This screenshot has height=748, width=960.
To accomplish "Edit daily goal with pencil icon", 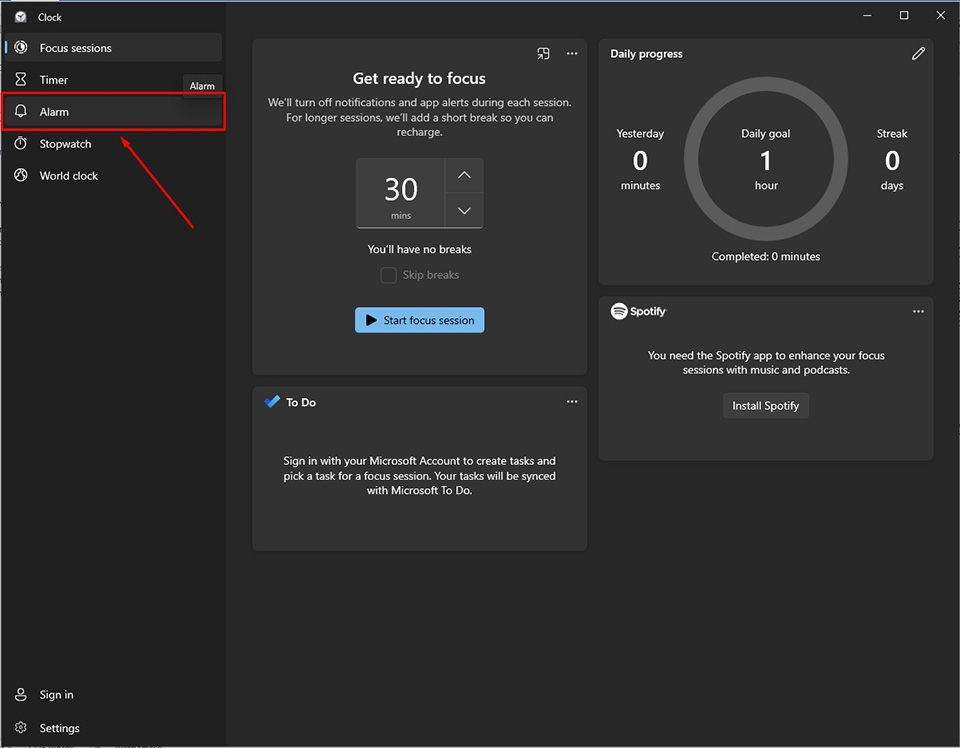I will pos(918,54).
